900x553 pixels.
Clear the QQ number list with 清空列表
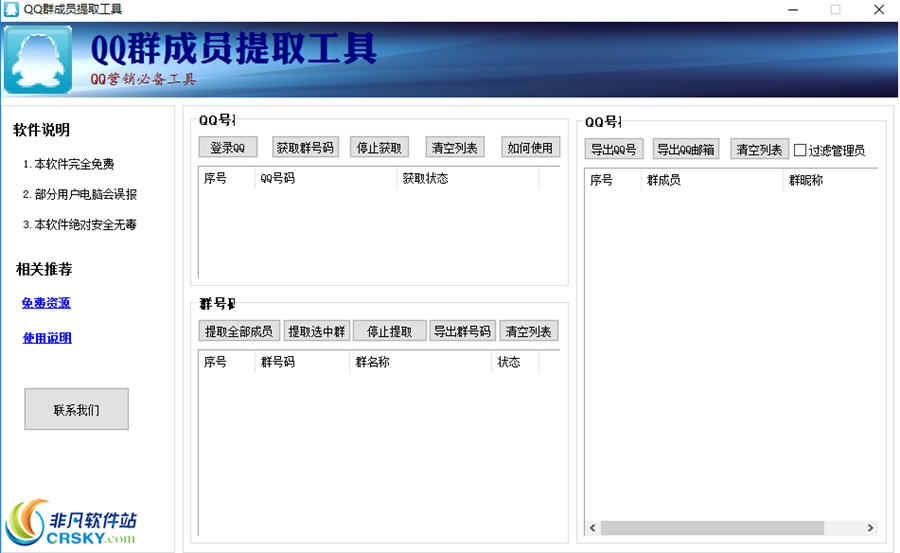pos(455,148)
